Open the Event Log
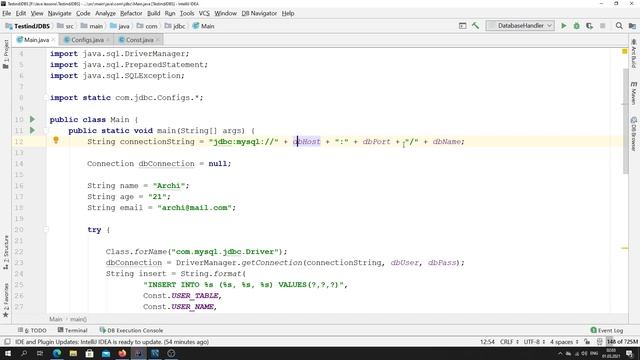640x360 pixels. pos(607,330)
